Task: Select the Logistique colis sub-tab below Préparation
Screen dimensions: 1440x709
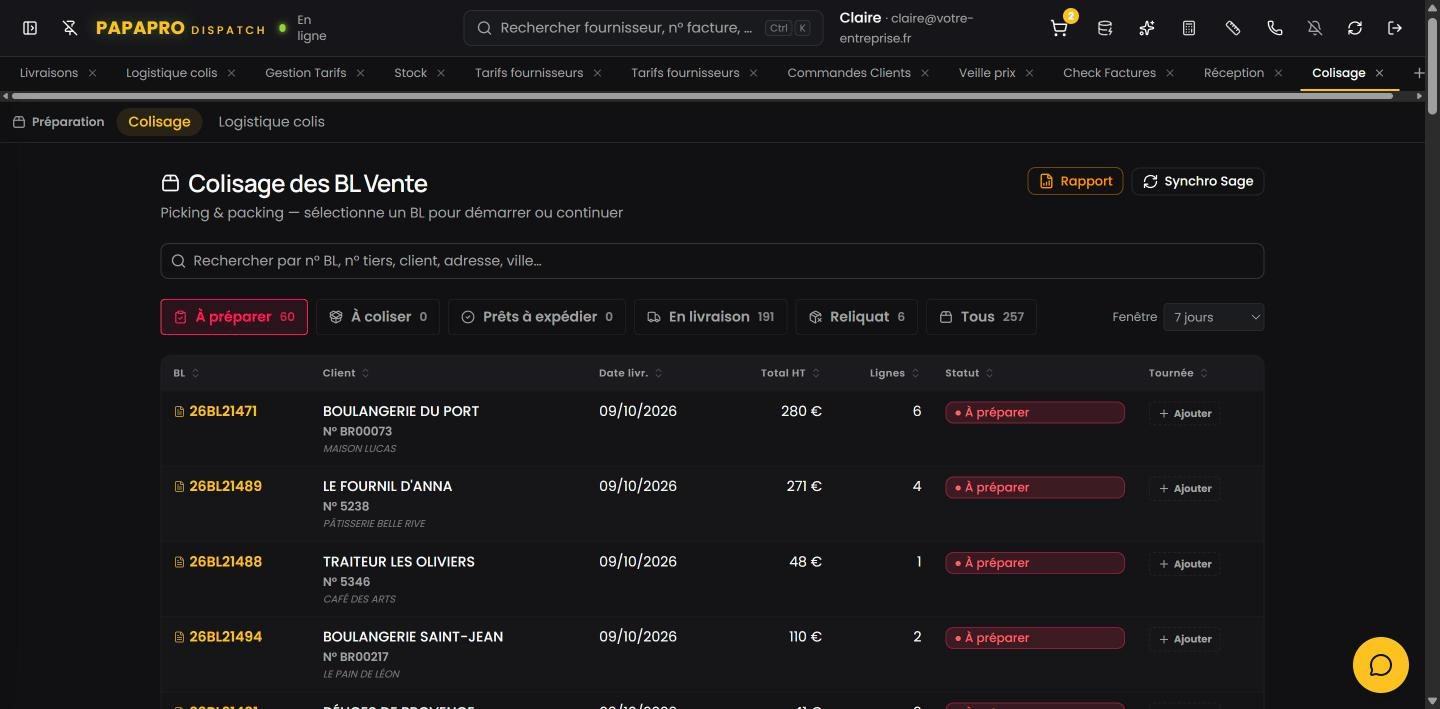Action: pos(271,122)
